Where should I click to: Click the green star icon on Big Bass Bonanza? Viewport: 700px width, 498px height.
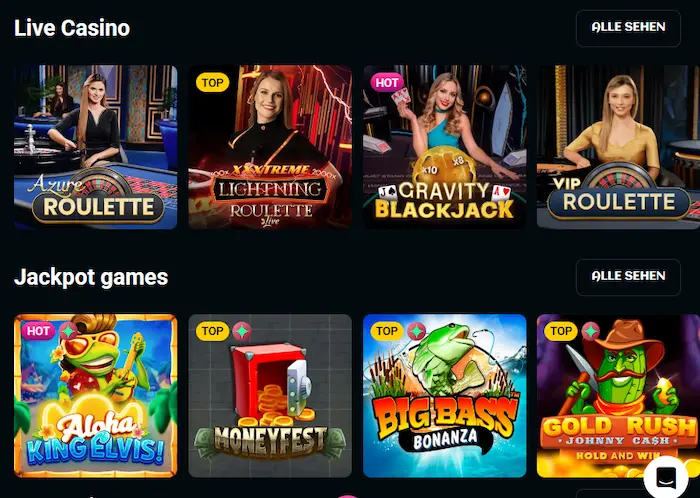pos(416,331)
